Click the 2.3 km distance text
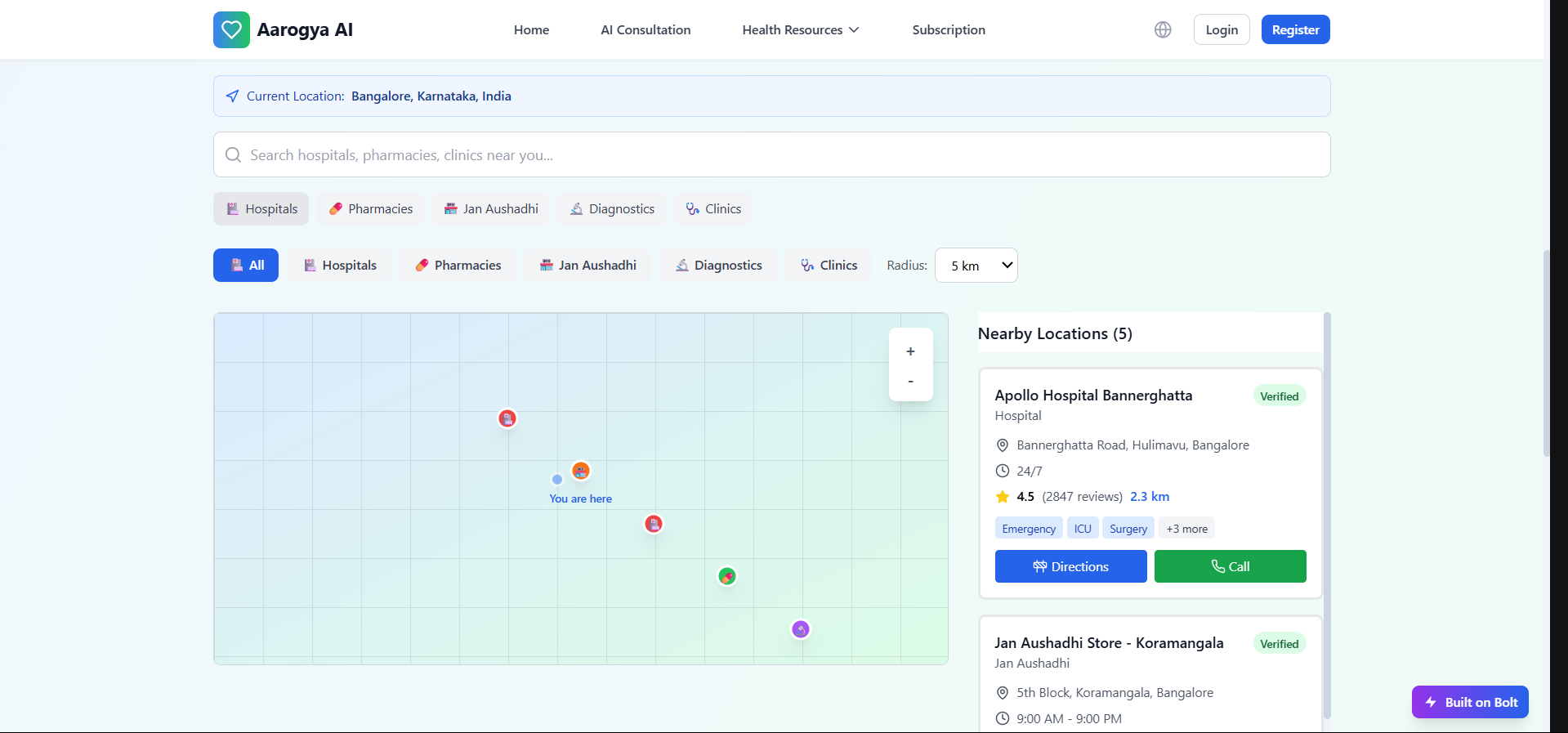The image size is (1568, 733). [x=1150, y=497]
